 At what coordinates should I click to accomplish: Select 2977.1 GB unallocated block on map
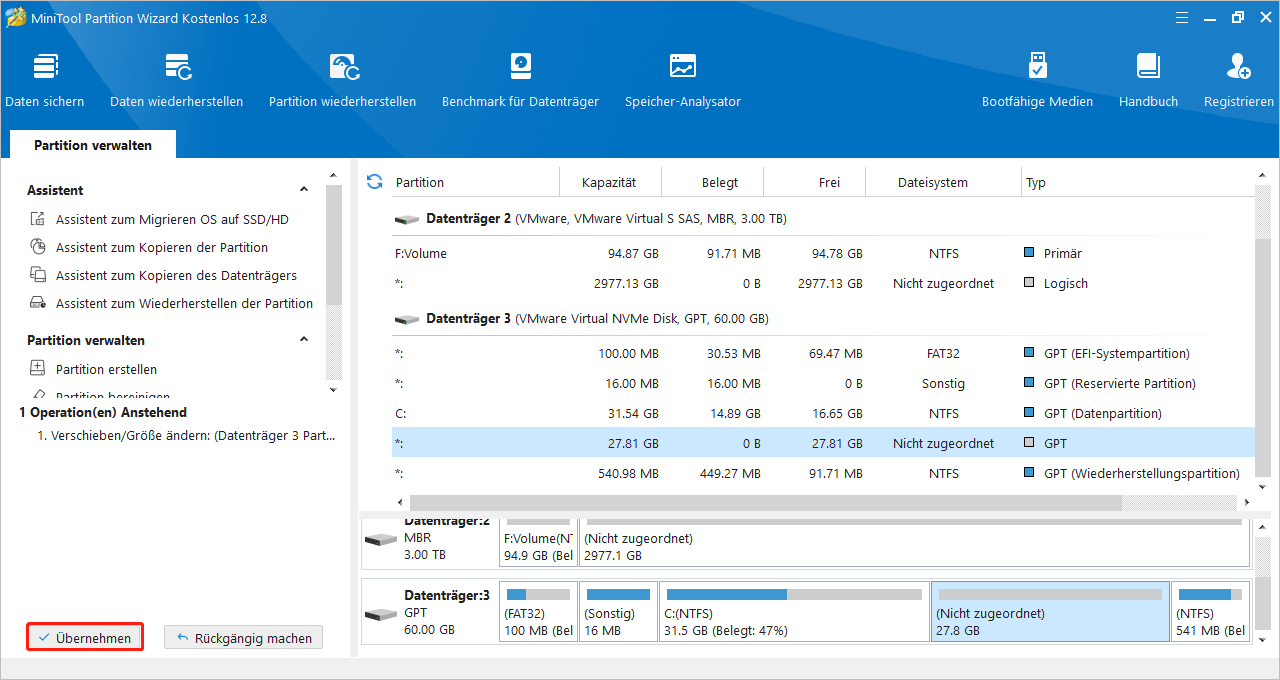tap(914, 544)
